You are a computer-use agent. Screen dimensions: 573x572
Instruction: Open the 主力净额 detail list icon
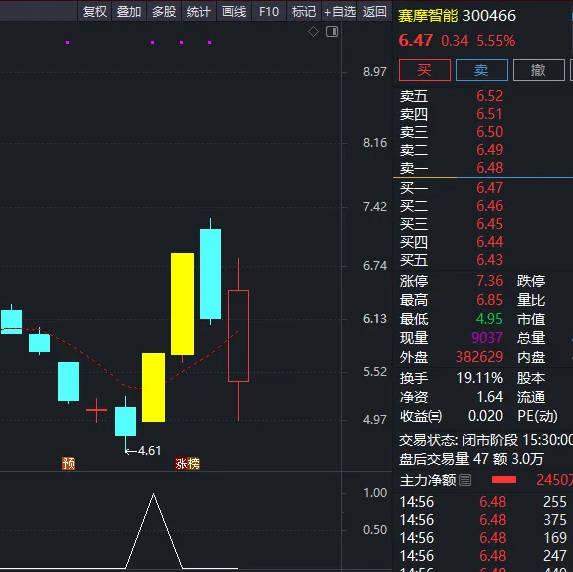coord(465,480)
